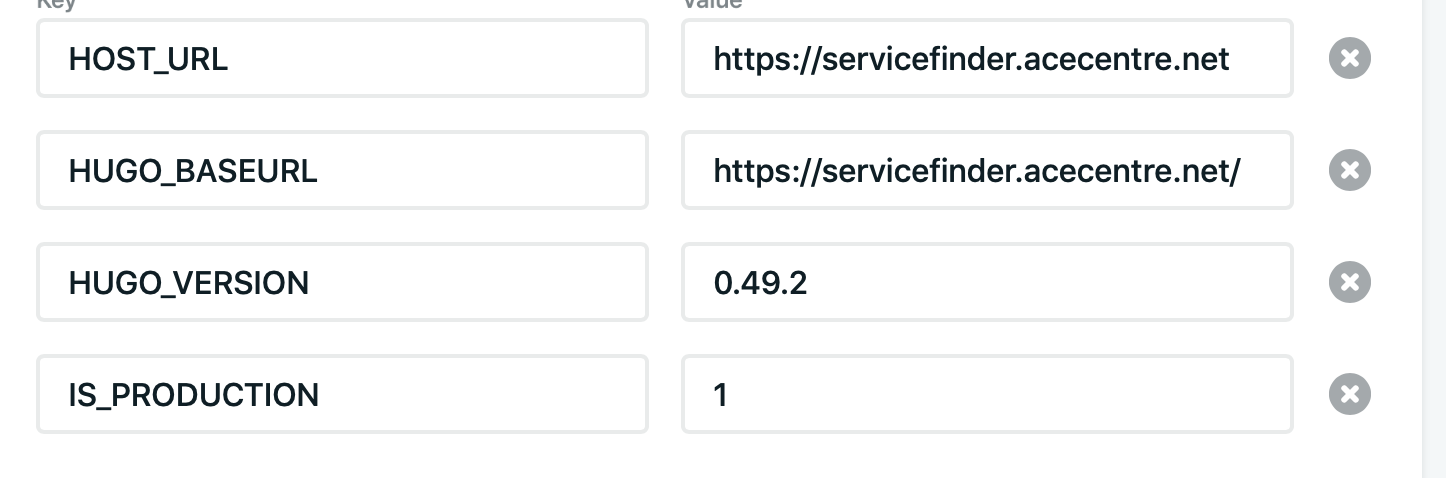Remove the HOST_URL environment variable

coord(1349,58)
